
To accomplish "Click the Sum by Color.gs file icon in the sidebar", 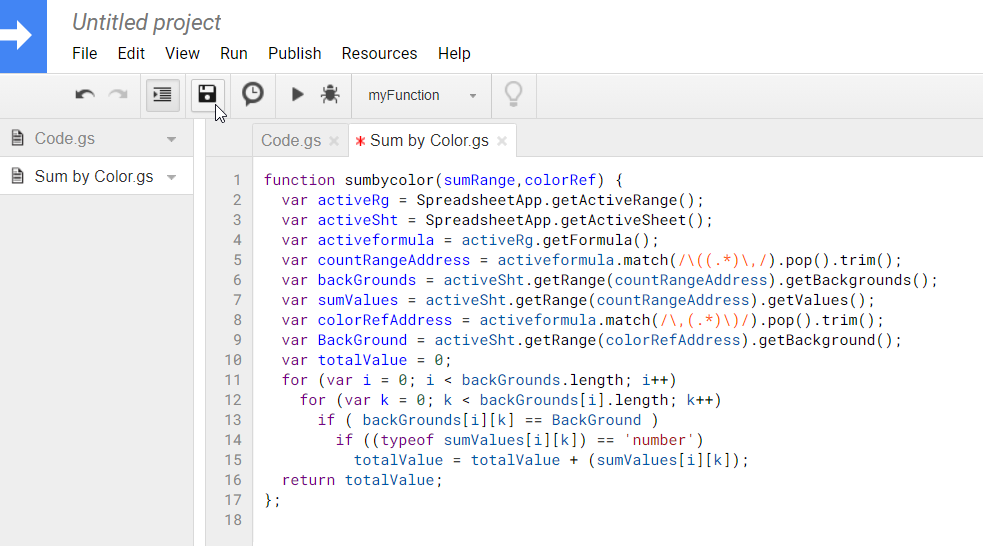I will [x=18, y=176].
